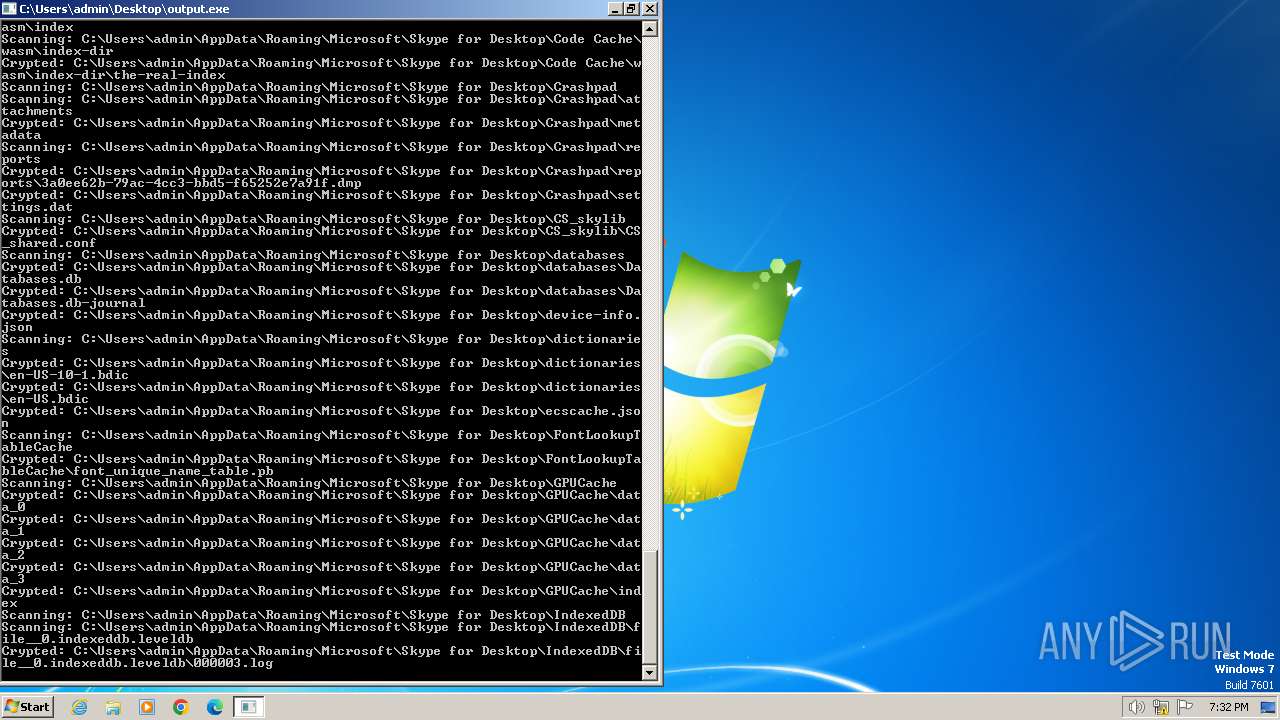Click the console scrollbar up arrow

coord(650,29)
